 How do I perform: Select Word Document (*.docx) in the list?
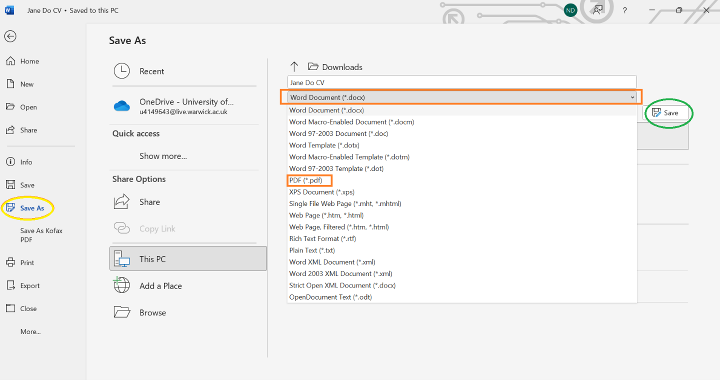pos(326,110)
